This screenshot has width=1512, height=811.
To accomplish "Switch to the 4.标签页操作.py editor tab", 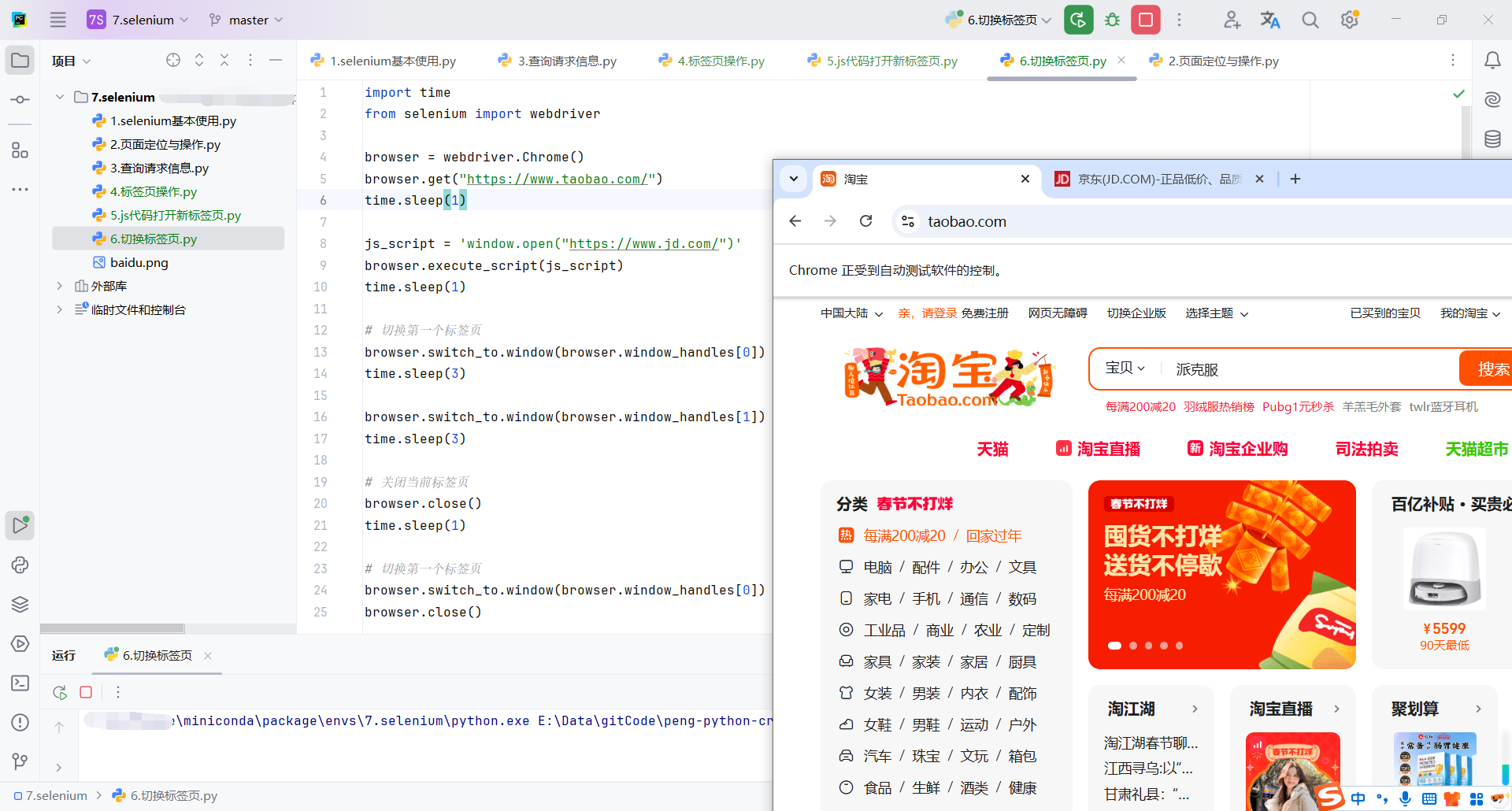I will pos(711,61).
